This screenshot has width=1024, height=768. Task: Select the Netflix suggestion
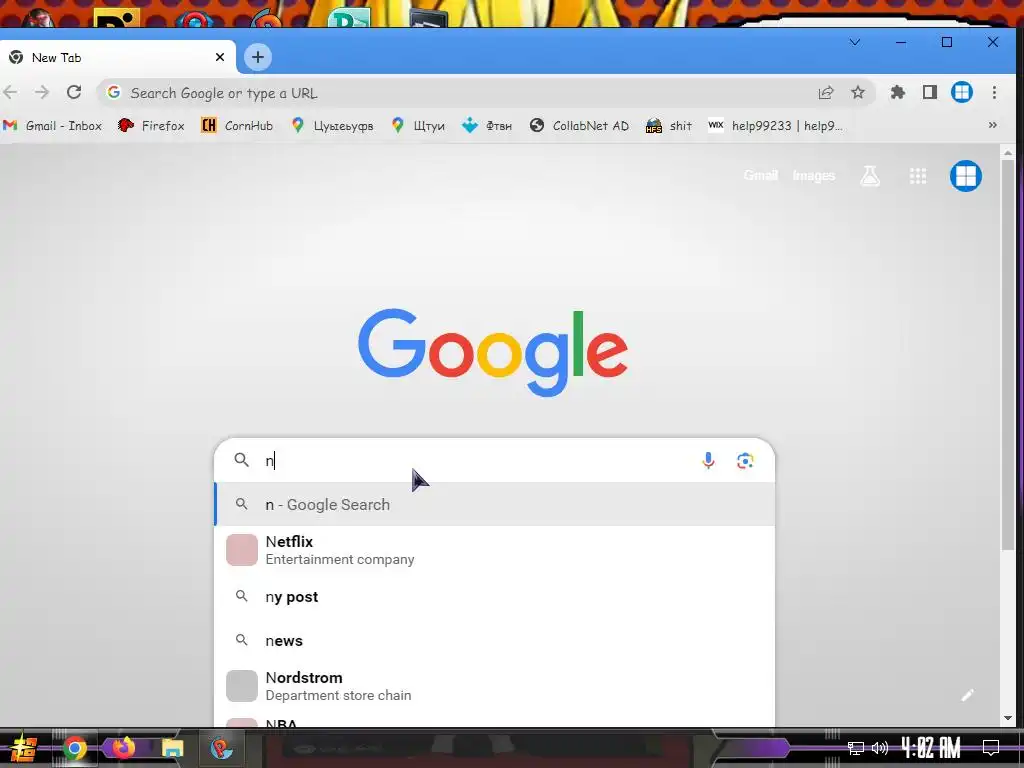coord(494,550)
